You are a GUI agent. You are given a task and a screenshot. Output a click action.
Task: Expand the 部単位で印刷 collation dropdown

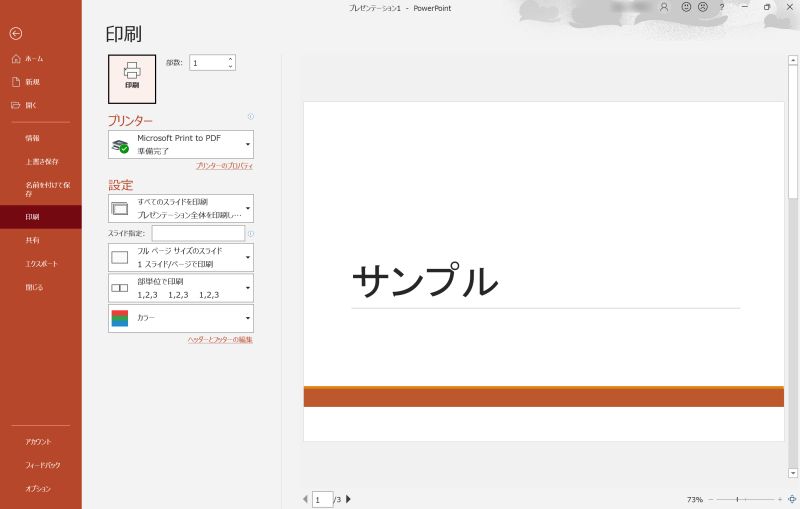(181, 288)
